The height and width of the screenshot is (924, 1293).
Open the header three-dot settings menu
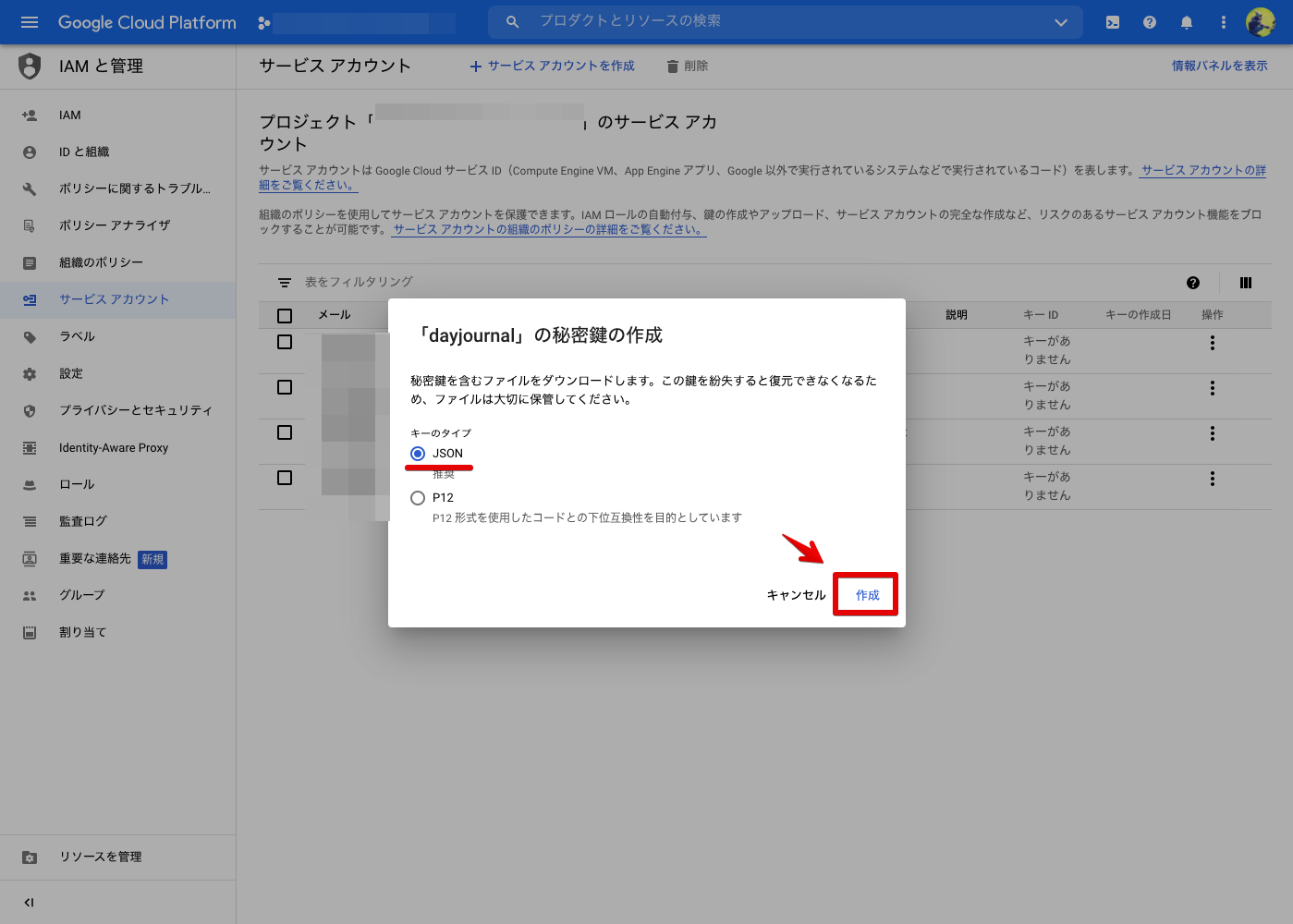pos(1223,22)
